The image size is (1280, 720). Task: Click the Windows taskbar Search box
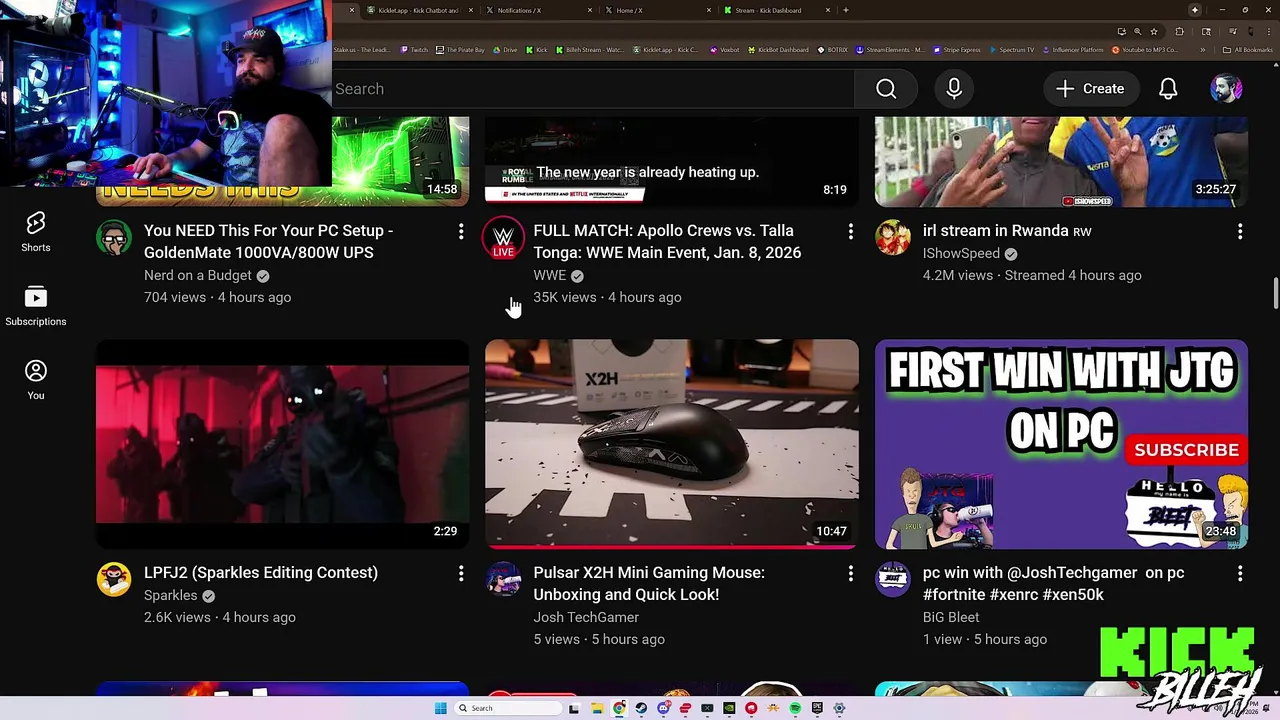pyautogui.click(x=508, y=708)
